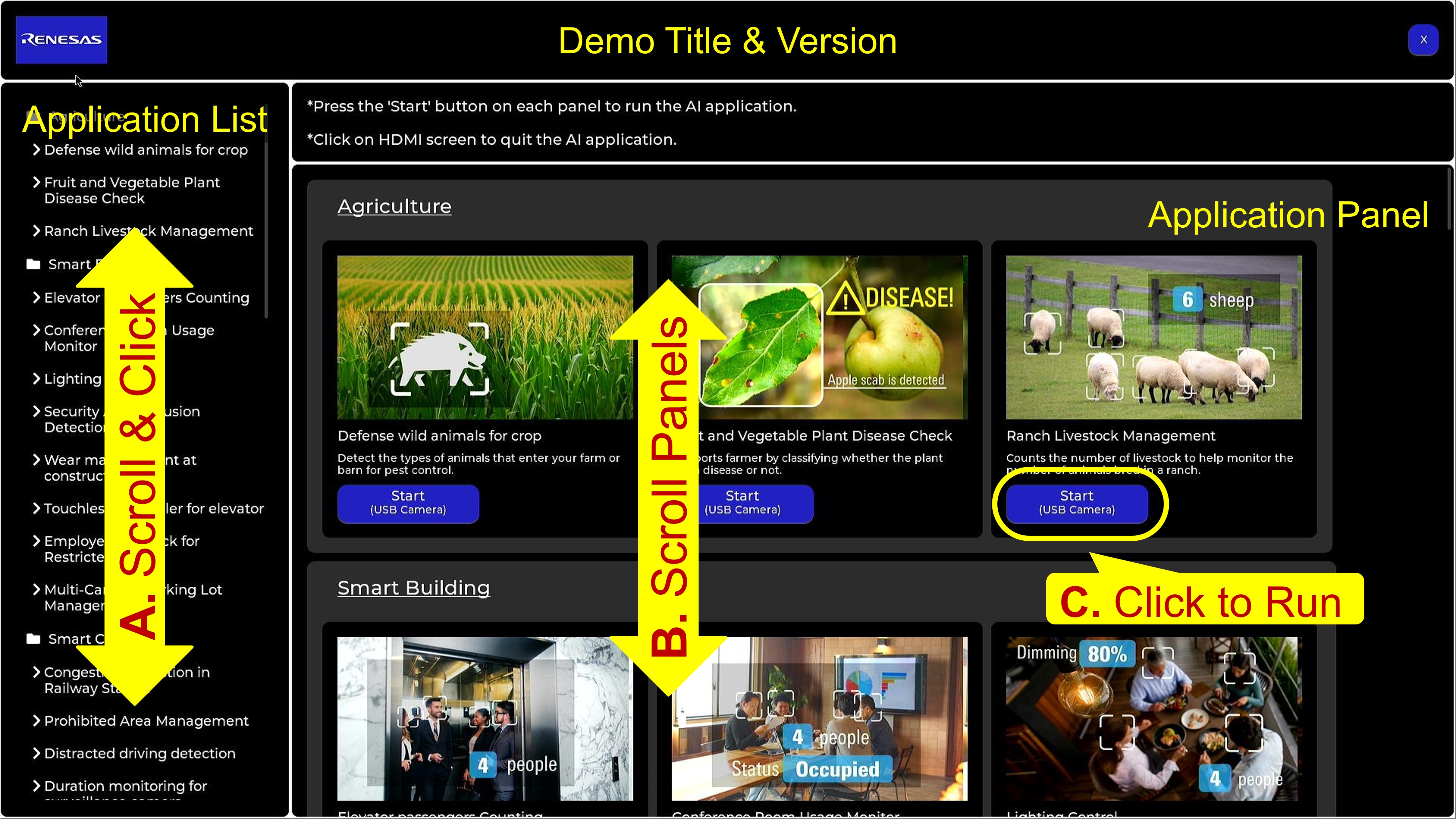1456x819 pixels.
Task: Open the Smart Building folder icon in list
Action: coord(33,264)
